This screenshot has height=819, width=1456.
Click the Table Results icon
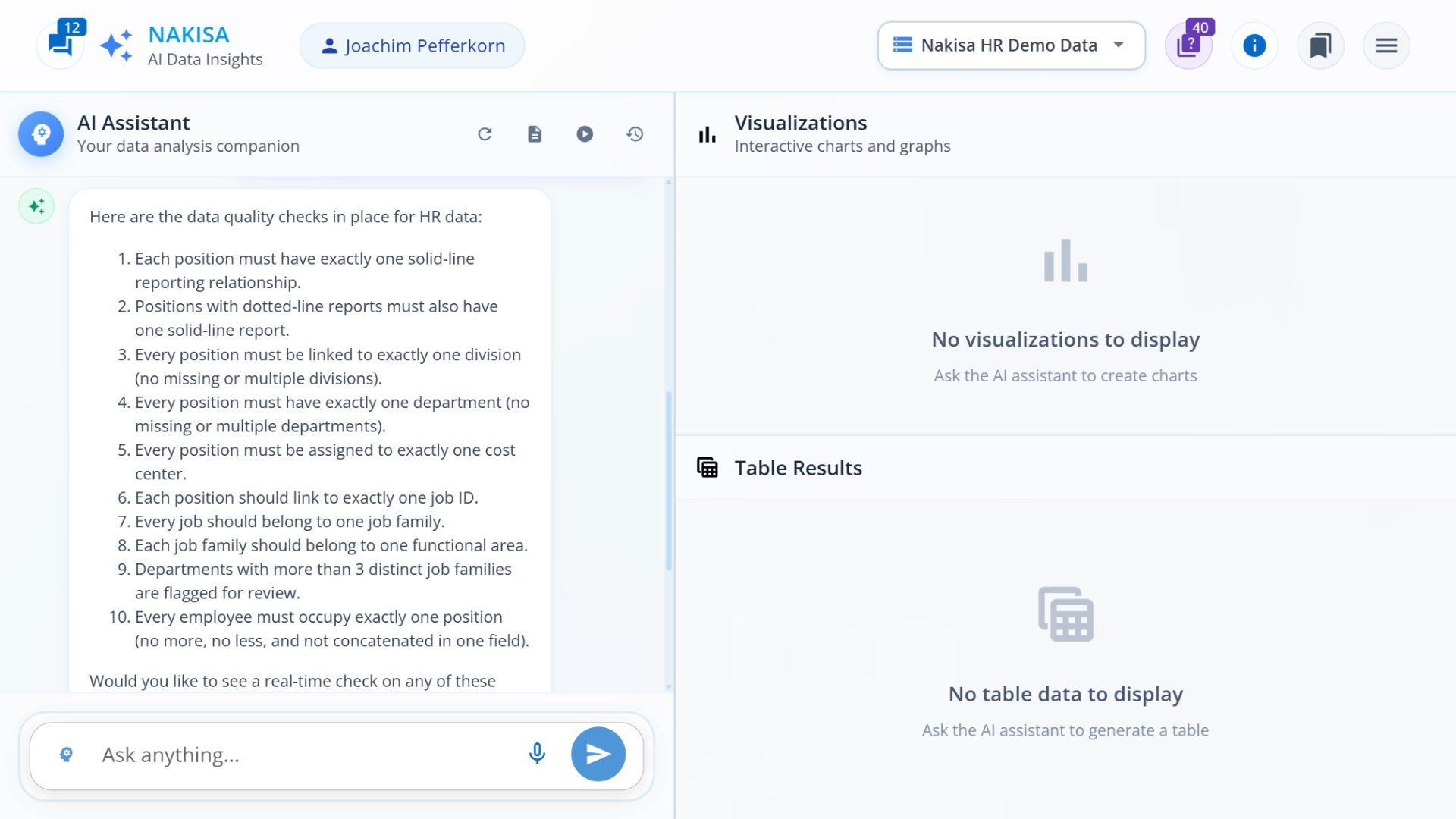click(x=708, y=467)
